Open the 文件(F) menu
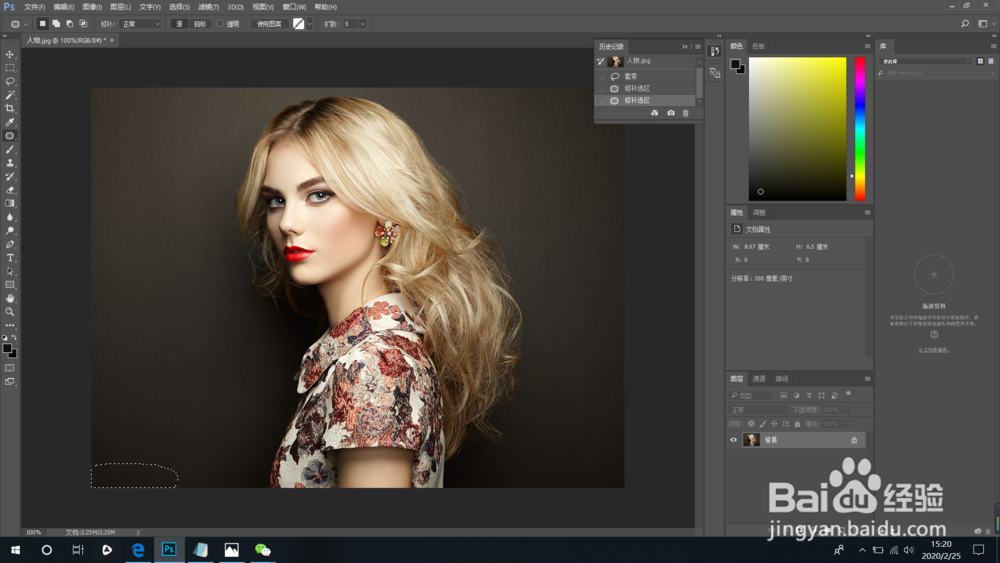Viewport: 1000px width, 563px height. click(x=34, y=7)
